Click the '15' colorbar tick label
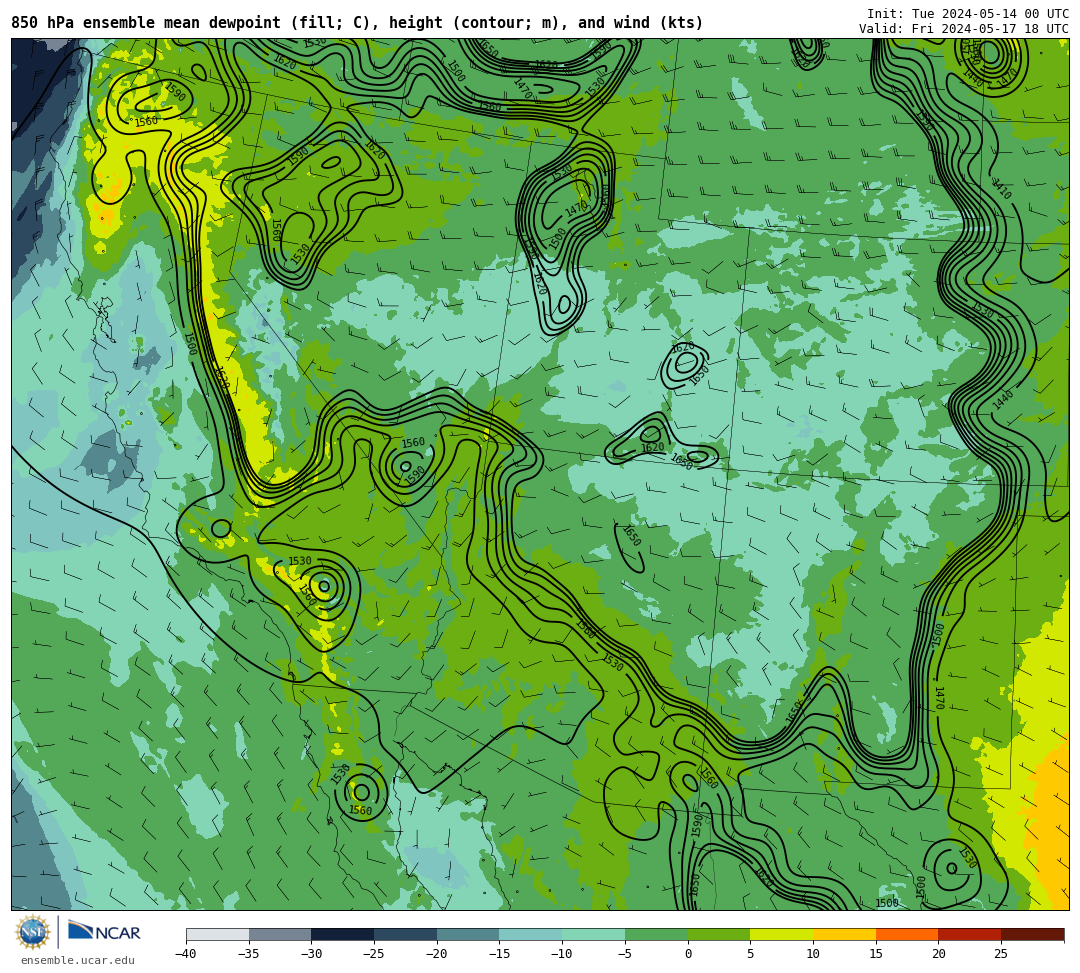1080x973 pixels. click(x=876, y=954)
